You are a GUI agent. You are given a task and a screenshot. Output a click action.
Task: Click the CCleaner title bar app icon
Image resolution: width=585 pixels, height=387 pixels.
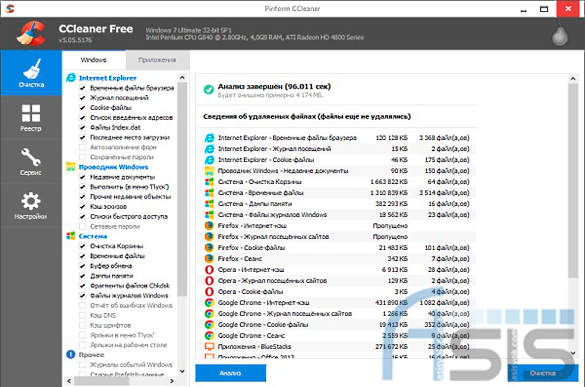10,8
